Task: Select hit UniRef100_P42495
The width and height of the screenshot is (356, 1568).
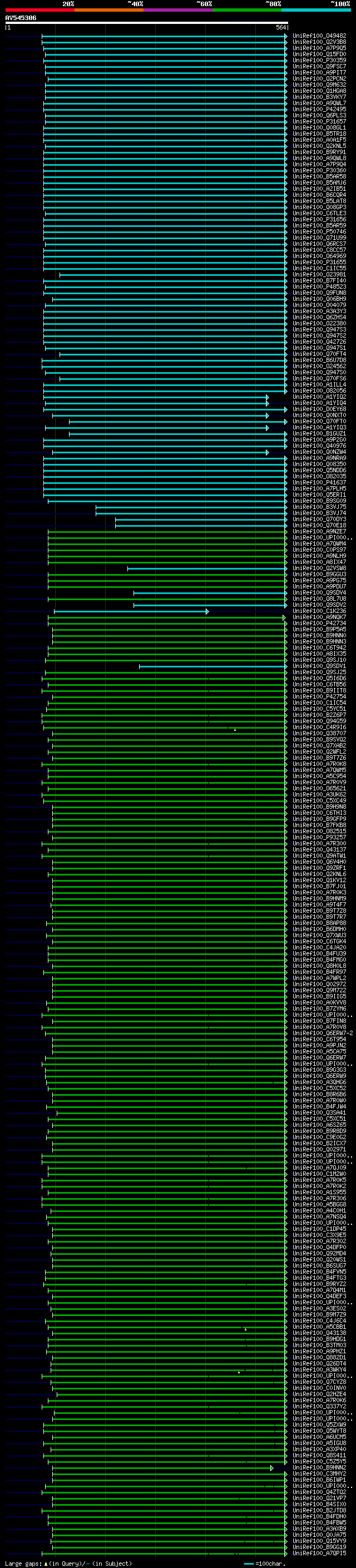Action: 319,110
